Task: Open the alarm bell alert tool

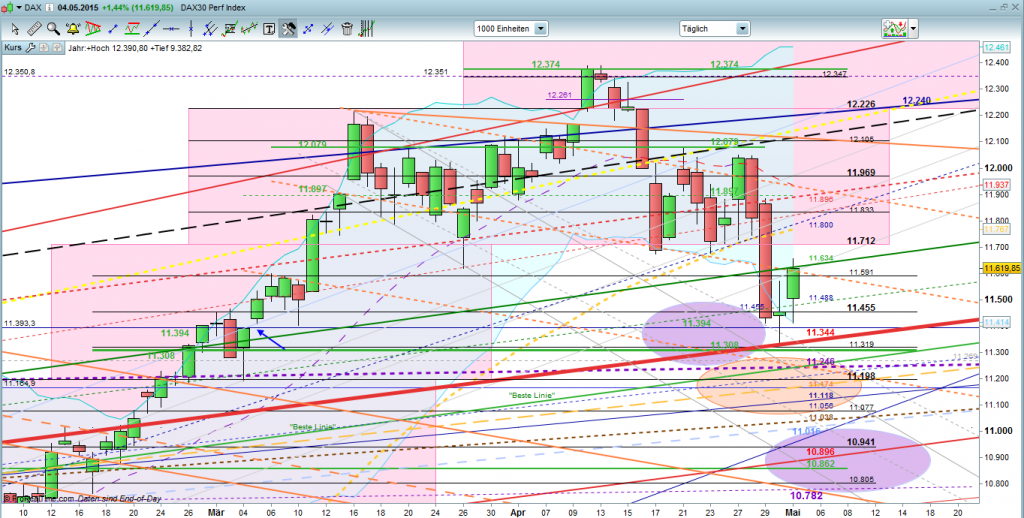Action: [72, 29]
